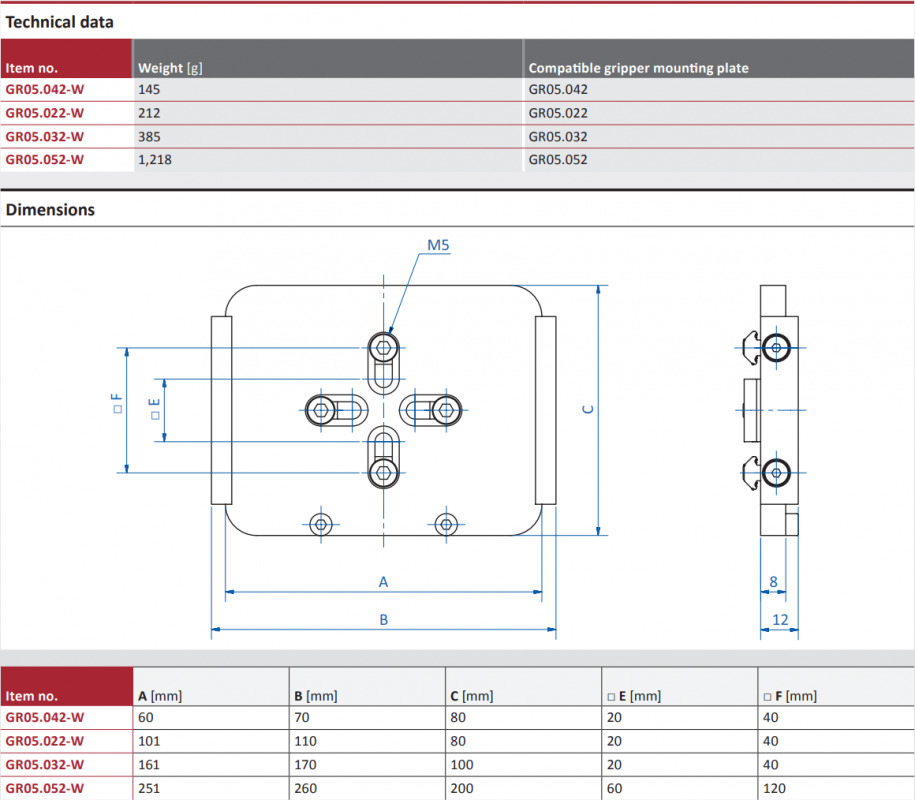The height and width of the screenshot is (800, 915).
Task: Select compatible plate GR05.042
Action: (558, 90)
